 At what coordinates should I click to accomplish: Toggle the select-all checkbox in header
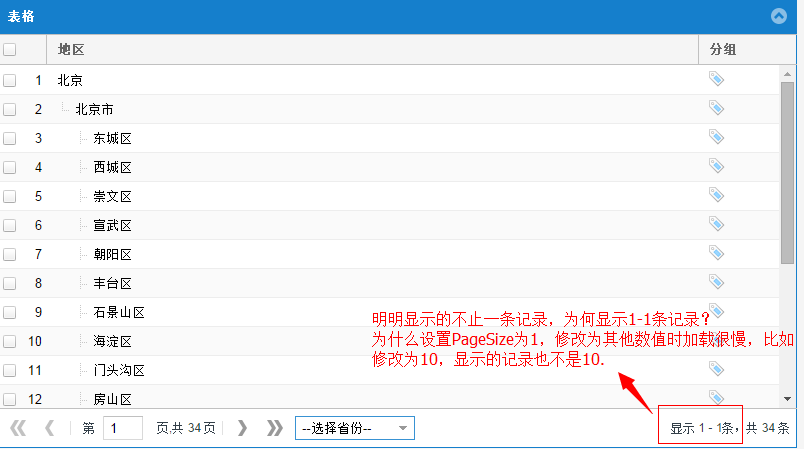point(10,49)
